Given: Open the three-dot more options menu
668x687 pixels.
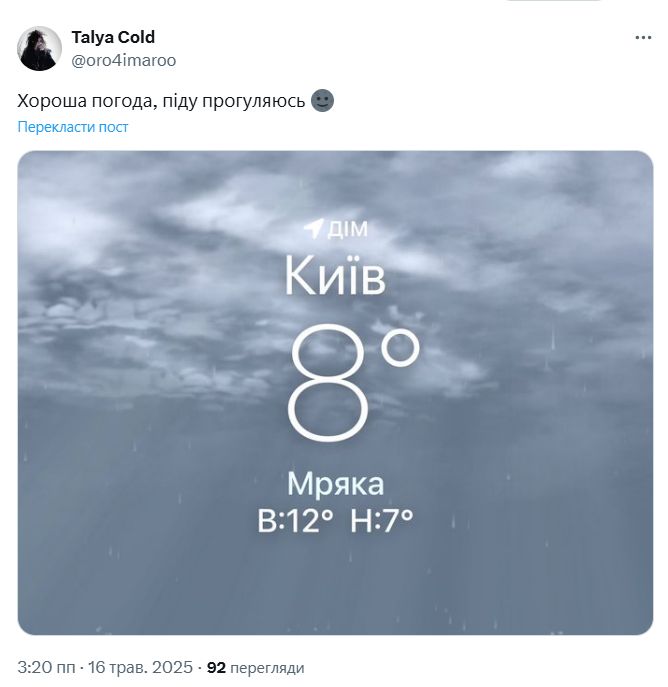Looking at the screenshot, I should tap(643, 38).
